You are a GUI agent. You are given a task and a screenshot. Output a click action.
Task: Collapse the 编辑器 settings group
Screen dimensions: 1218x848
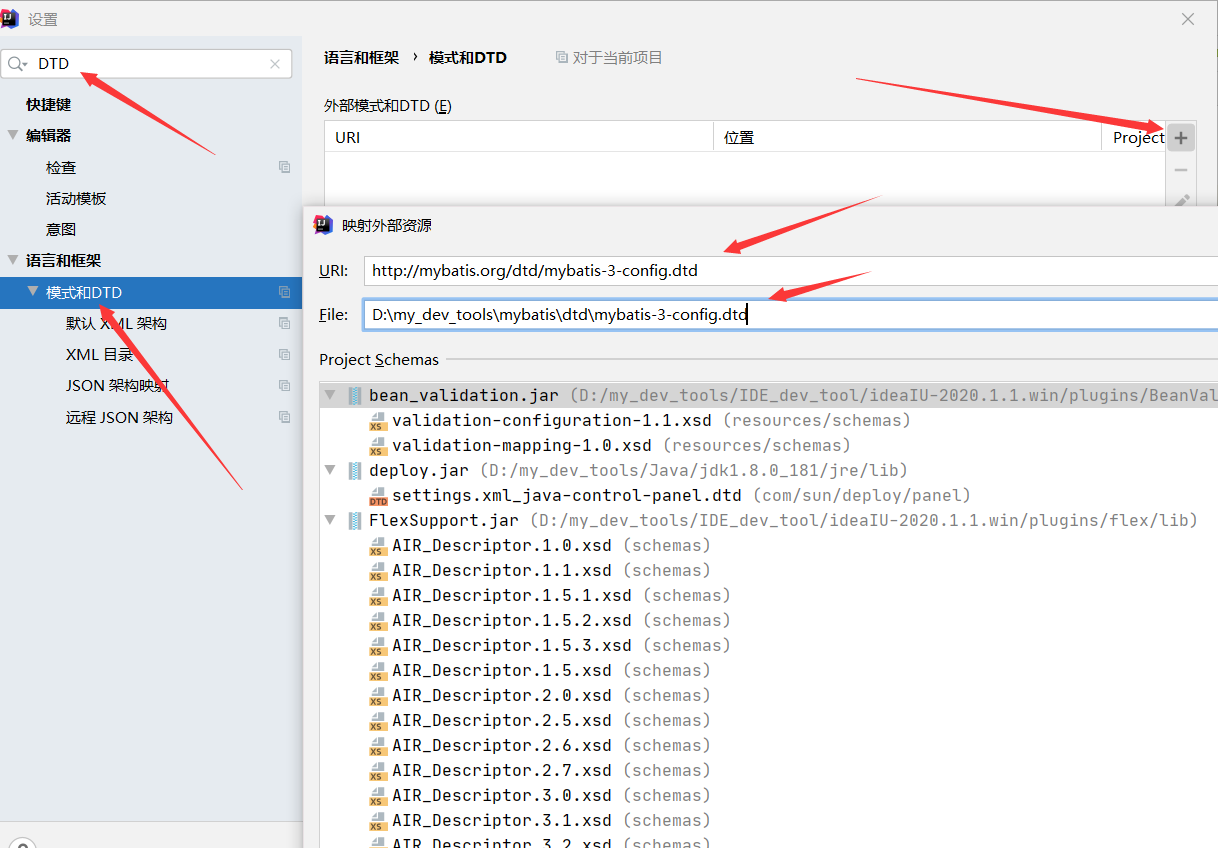click(13, 135)
